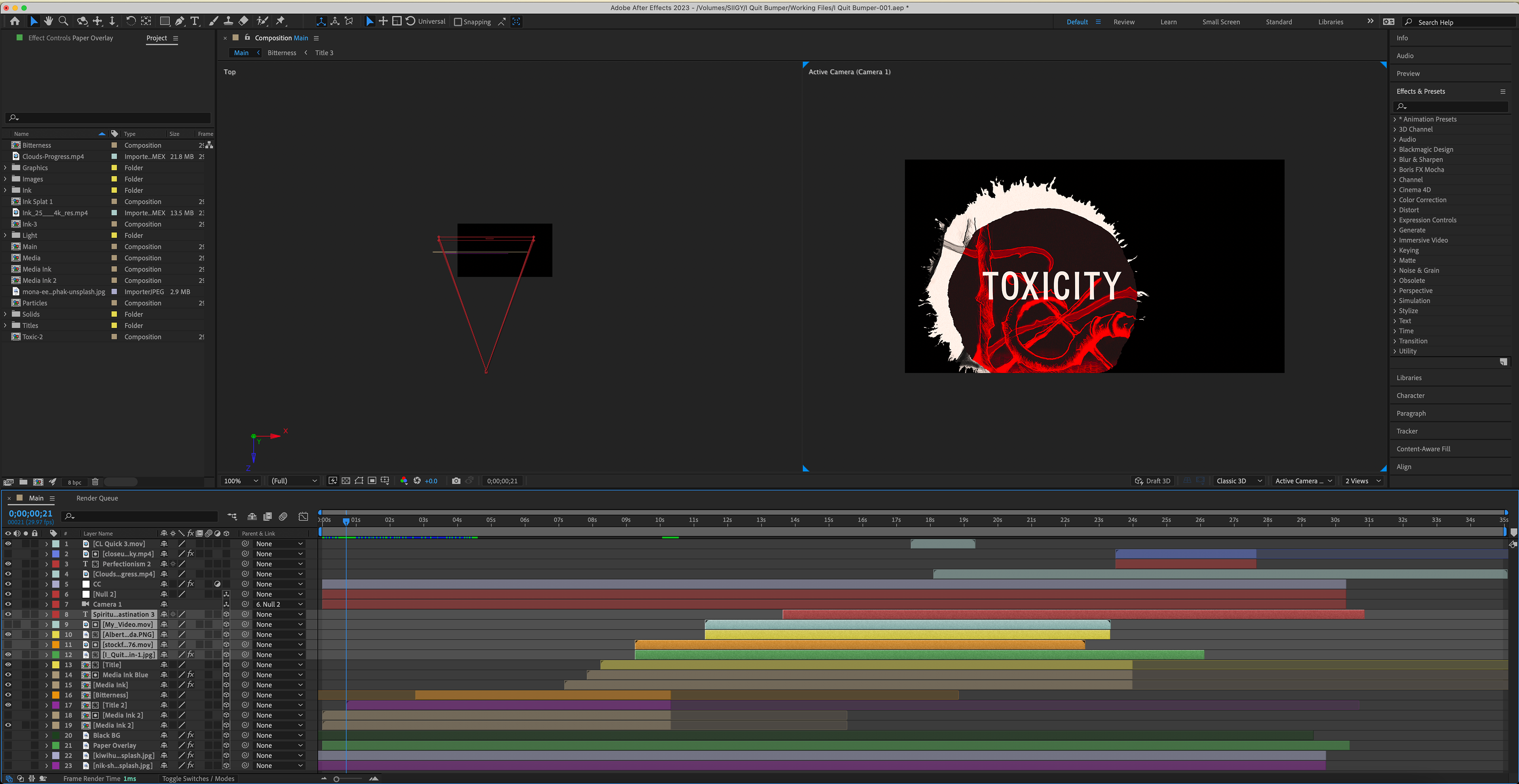Open parent dropdown for Camera 1 layer
The image size is (1519, 784).
[279, 604]
